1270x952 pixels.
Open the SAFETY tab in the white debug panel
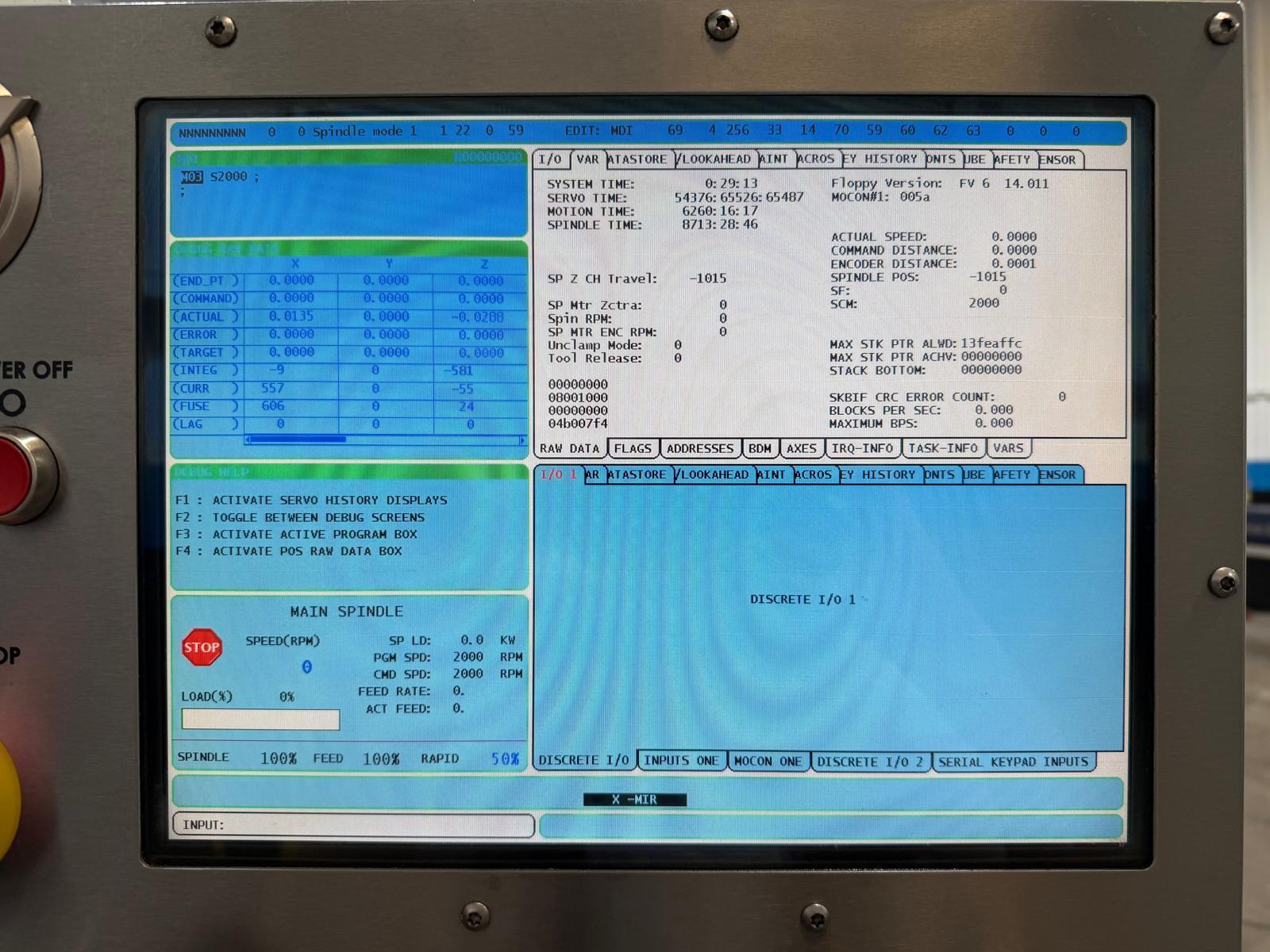[x=1012, y=159]
